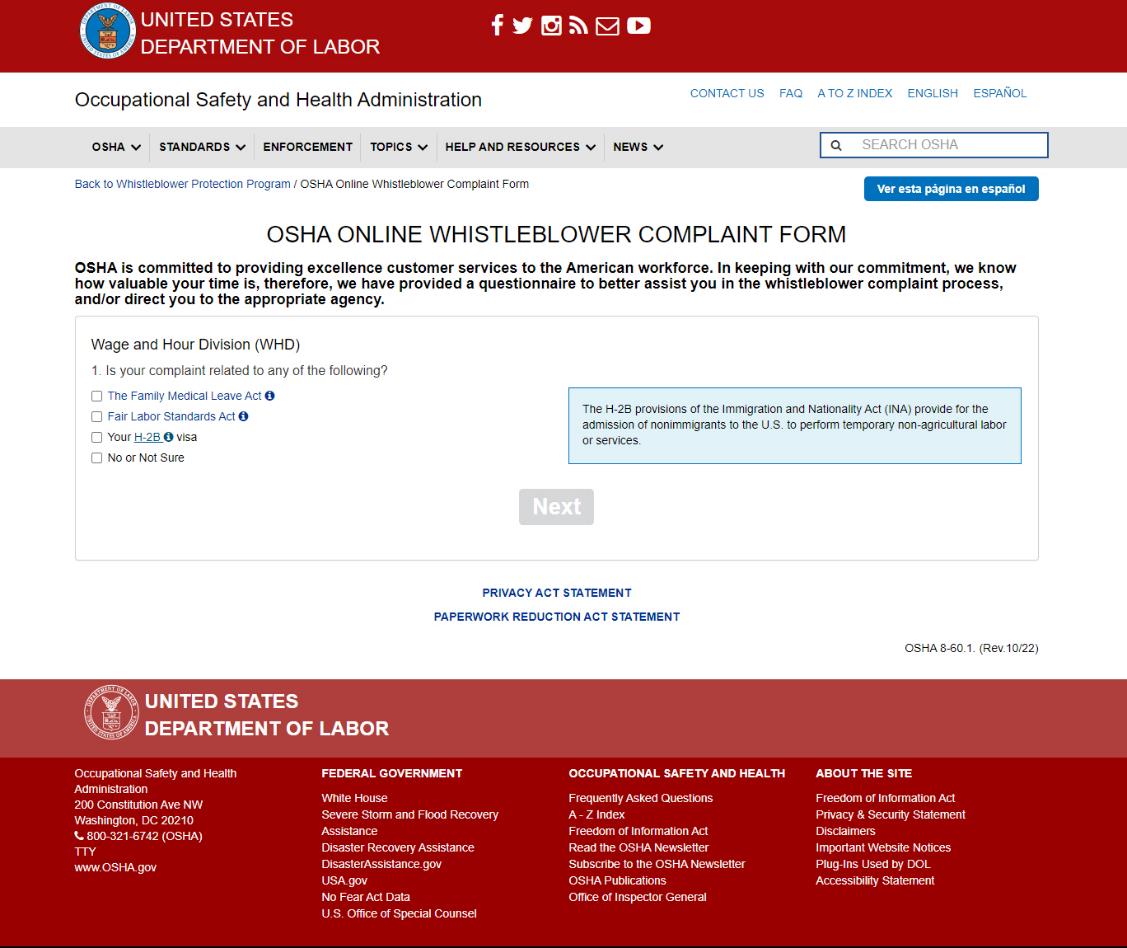The width and height of the screenshot is (1127, 948).
Task: Expand the STANDARDS navigation dropdown
Action: [202, 147]
